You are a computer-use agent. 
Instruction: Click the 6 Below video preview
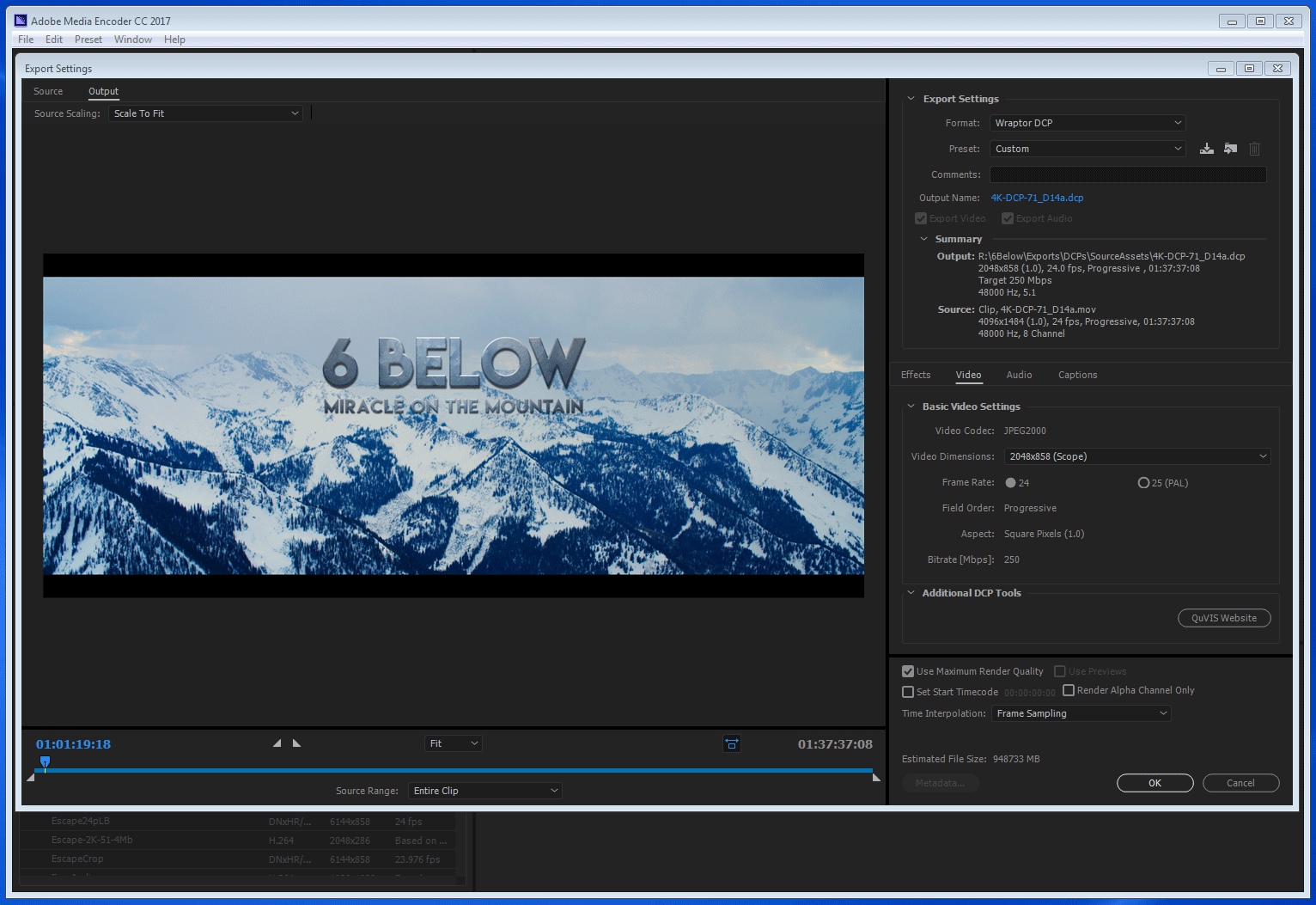(x=454, y=425)
